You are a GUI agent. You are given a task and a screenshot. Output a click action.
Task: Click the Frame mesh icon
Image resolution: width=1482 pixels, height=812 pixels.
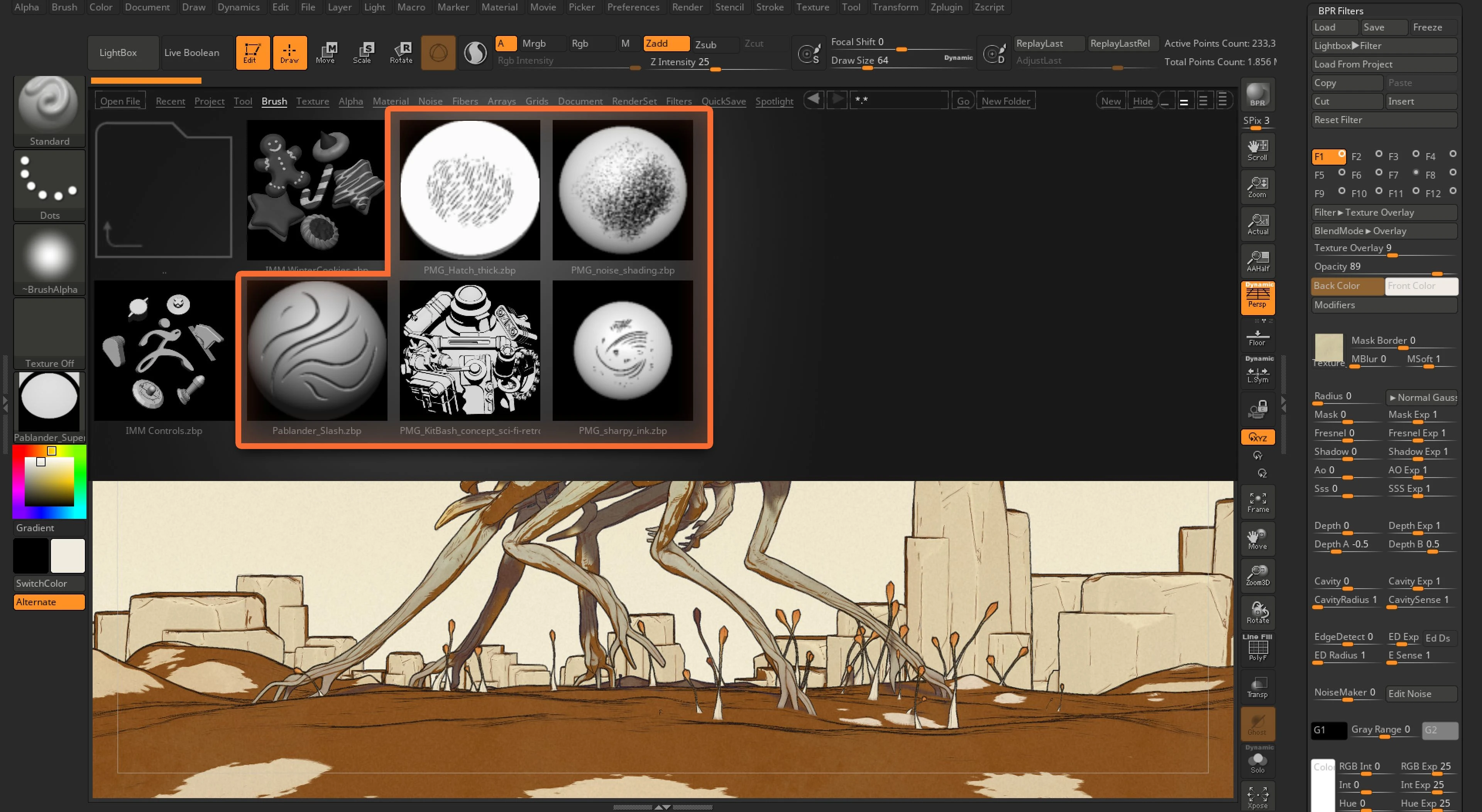(1258, 502)
